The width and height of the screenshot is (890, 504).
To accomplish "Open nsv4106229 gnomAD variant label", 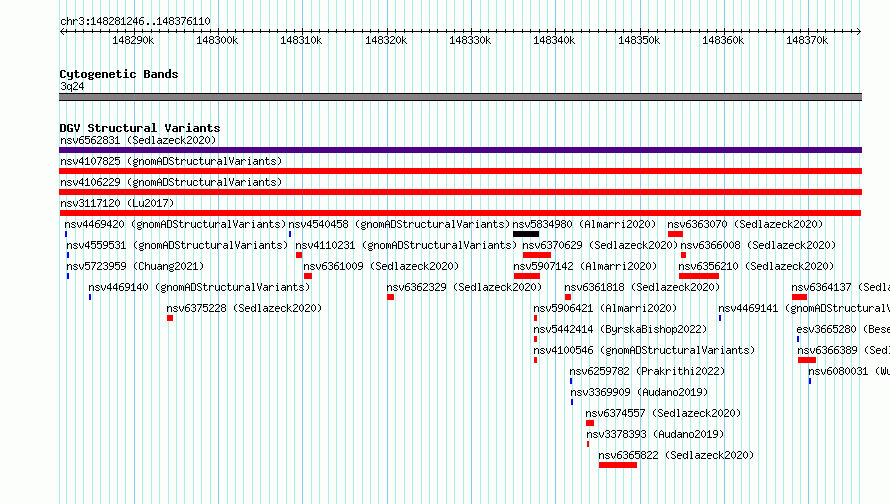I will 171,182.
